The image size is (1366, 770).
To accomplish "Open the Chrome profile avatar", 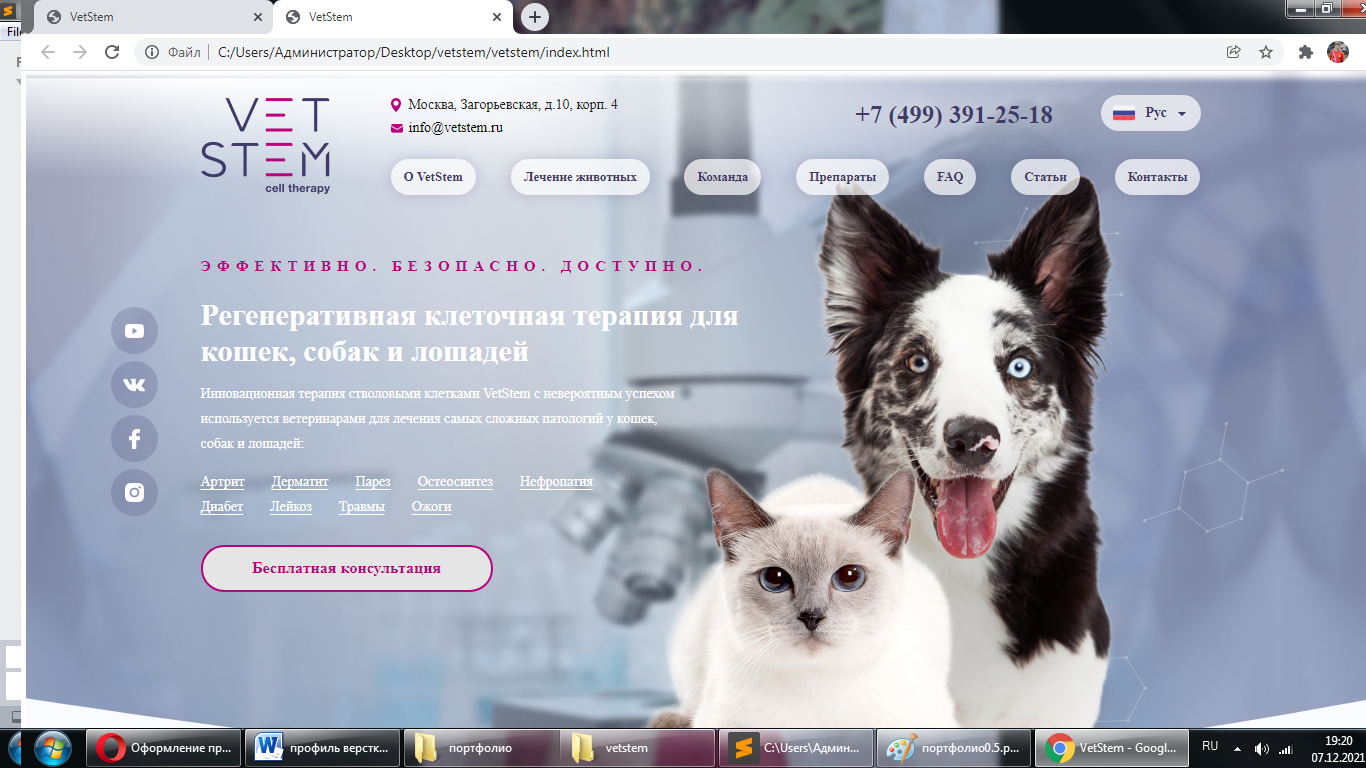I will coord(1338,52).
